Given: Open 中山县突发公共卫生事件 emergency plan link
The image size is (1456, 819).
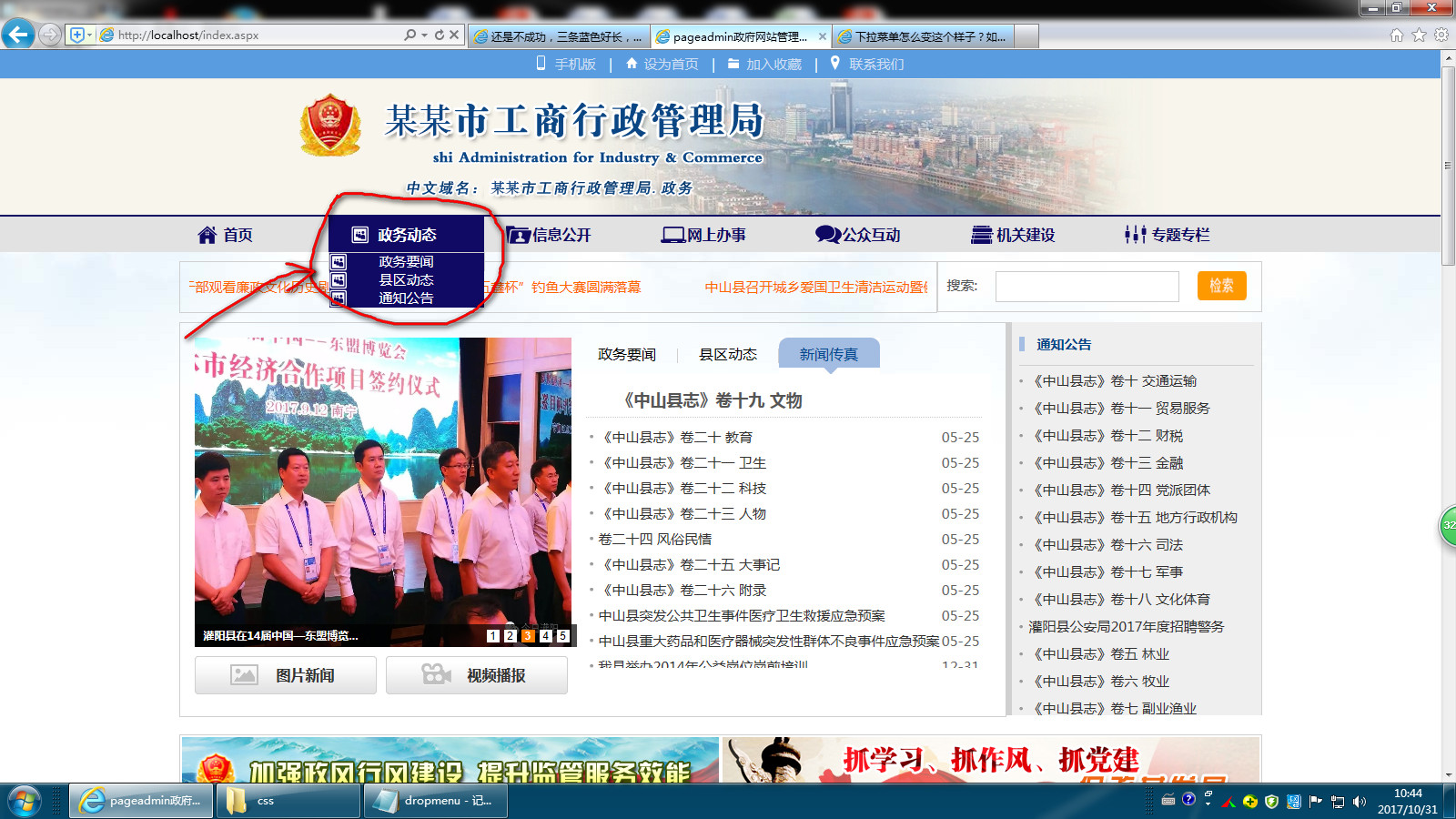Looking at the screenshot, I should click(742, 616).
